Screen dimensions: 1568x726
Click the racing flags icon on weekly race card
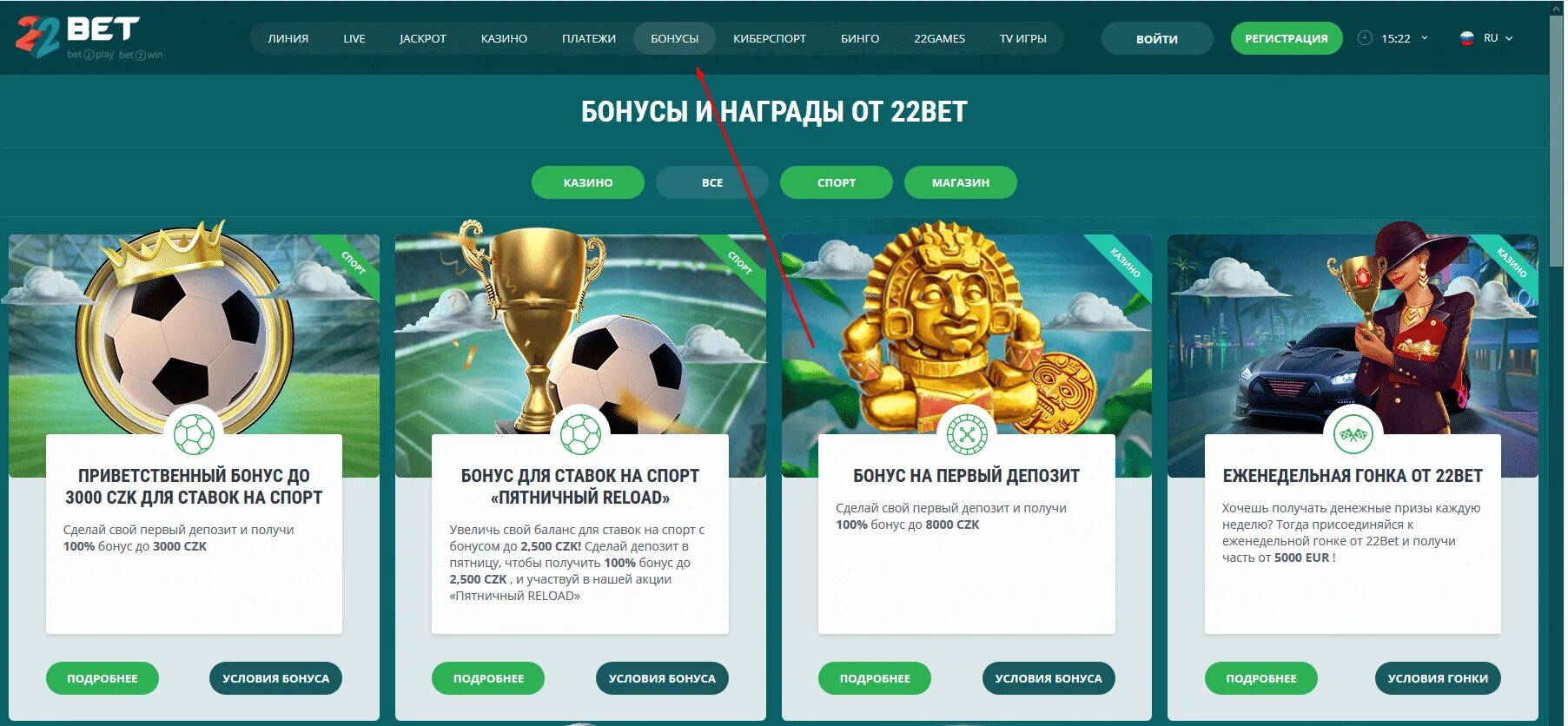click(1353, 434)
